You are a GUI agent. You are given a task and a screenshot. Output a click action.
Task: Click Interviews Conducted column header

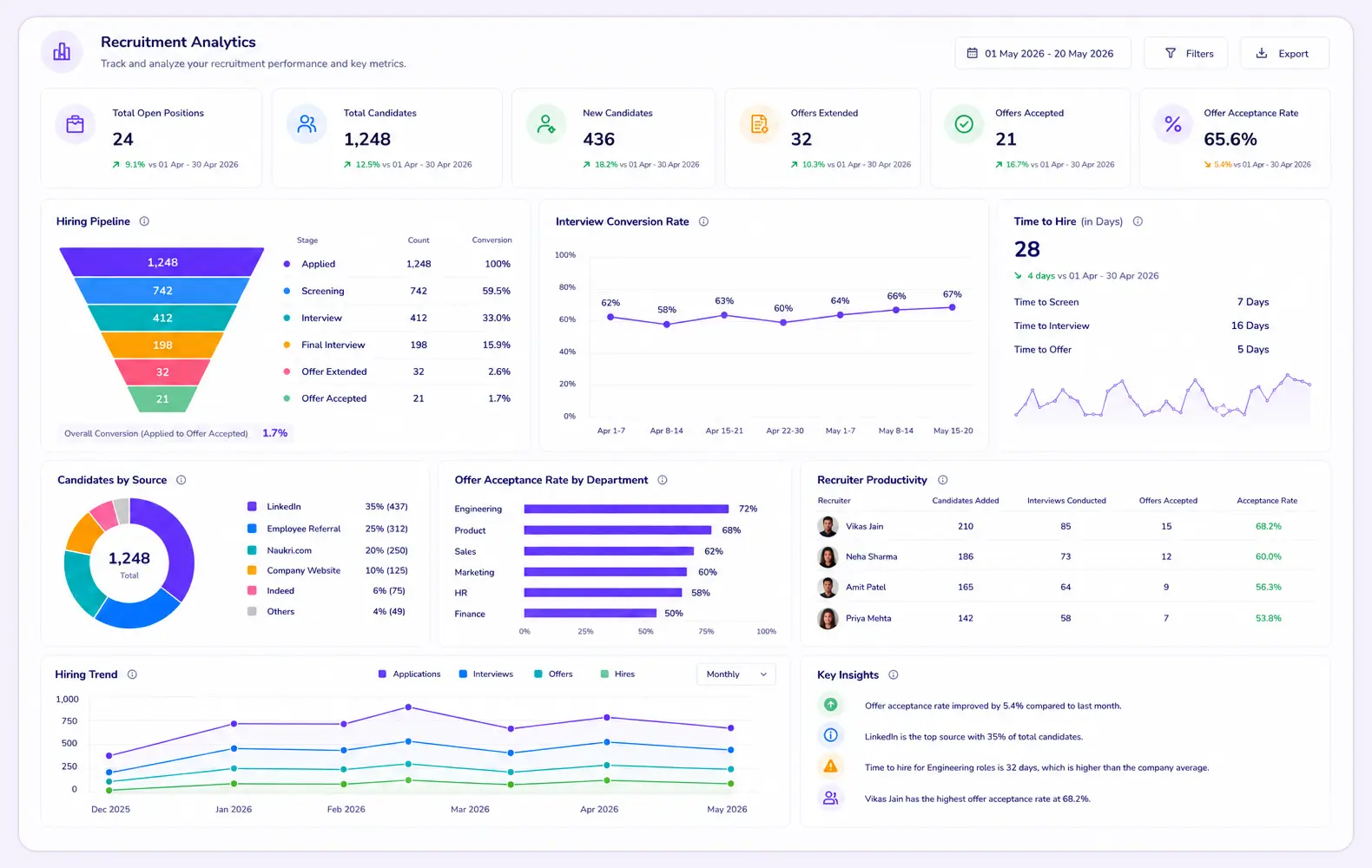point(1066,501)
